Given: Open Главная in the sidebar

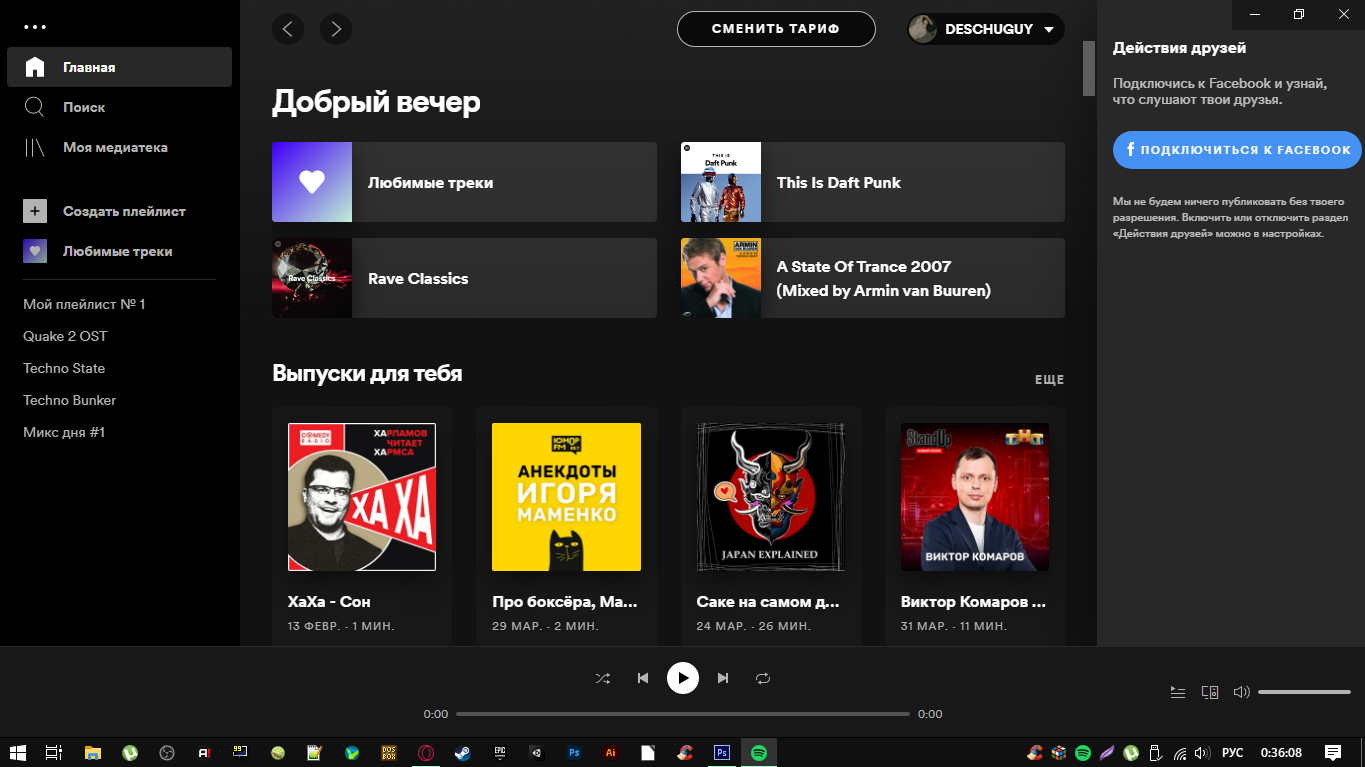Looking at the screenshot, I should coord(119,67).
